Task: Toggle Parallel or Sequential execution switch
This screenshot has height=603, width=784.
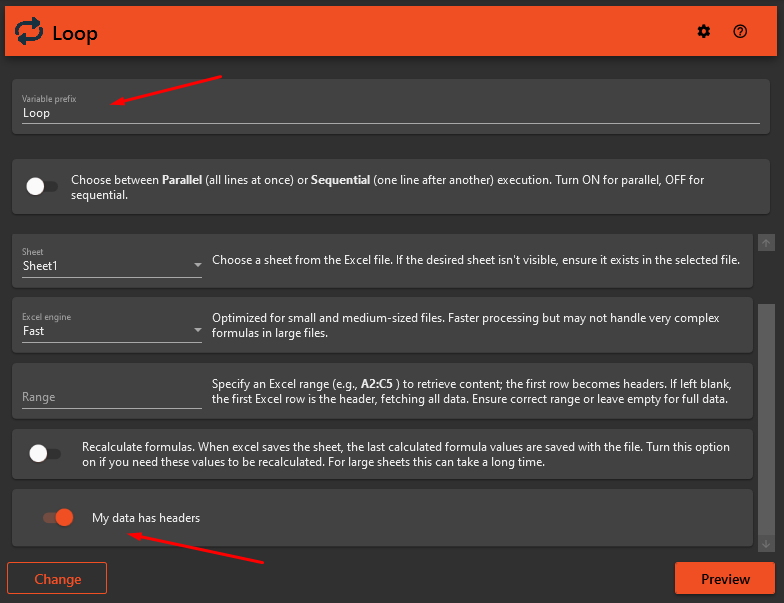Action: (42, 186)
